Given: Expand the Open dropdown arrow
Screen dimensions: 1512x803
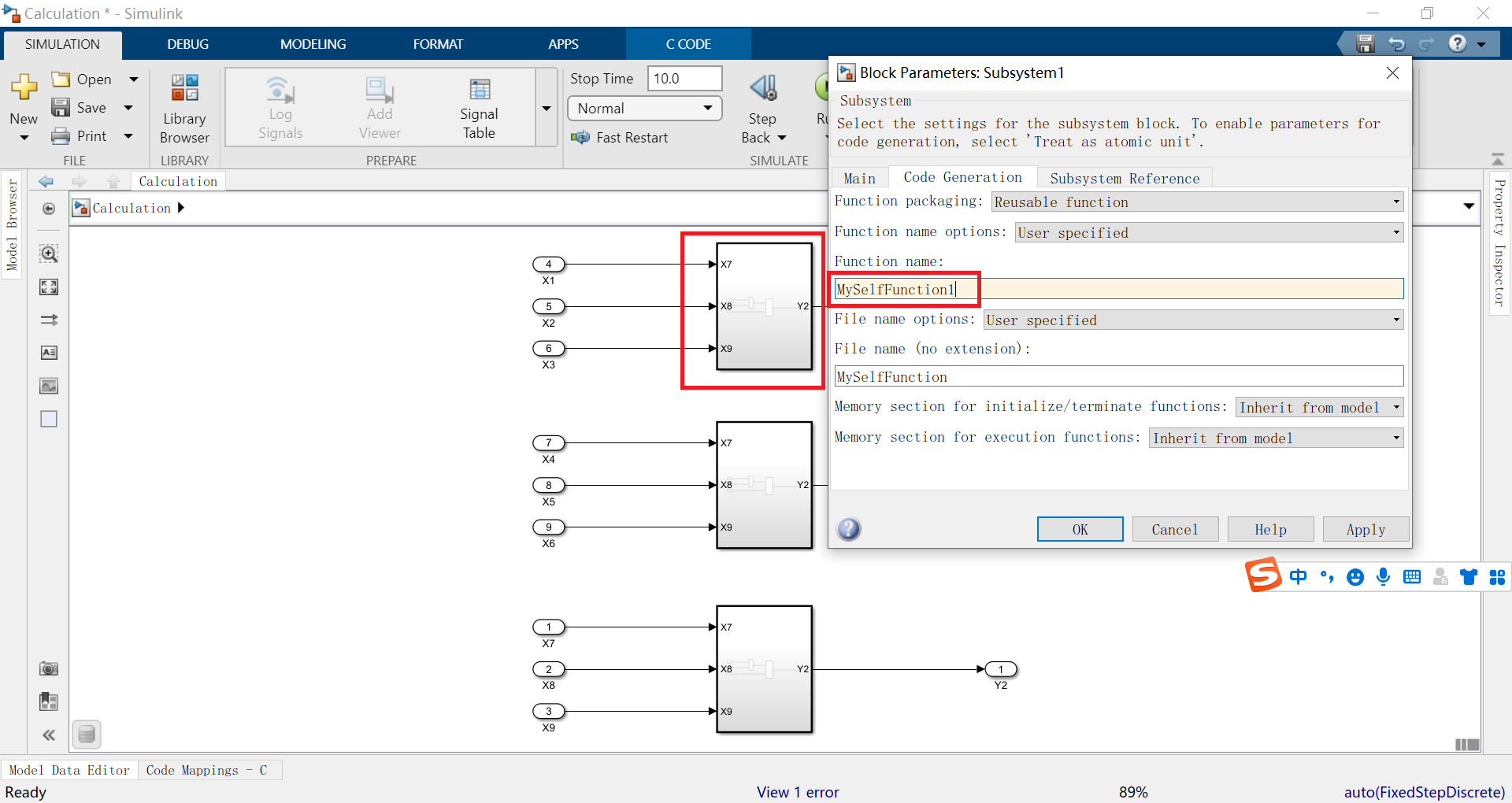Looking at the screenshot, I should (134, 79).
